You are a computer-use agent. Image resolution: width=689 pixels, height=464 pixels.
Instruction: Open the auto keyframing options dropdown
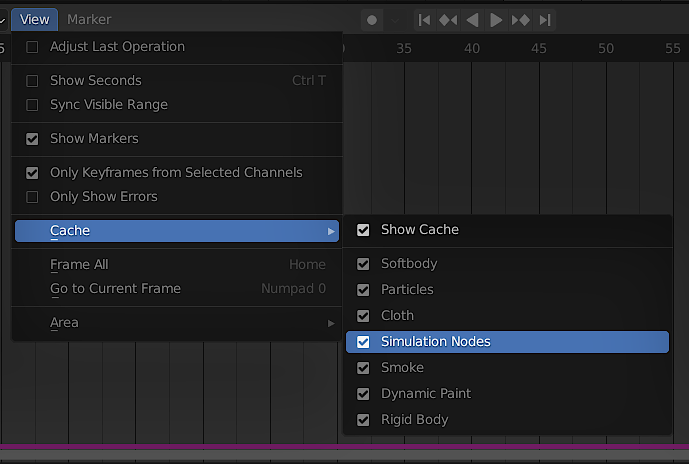395,20
